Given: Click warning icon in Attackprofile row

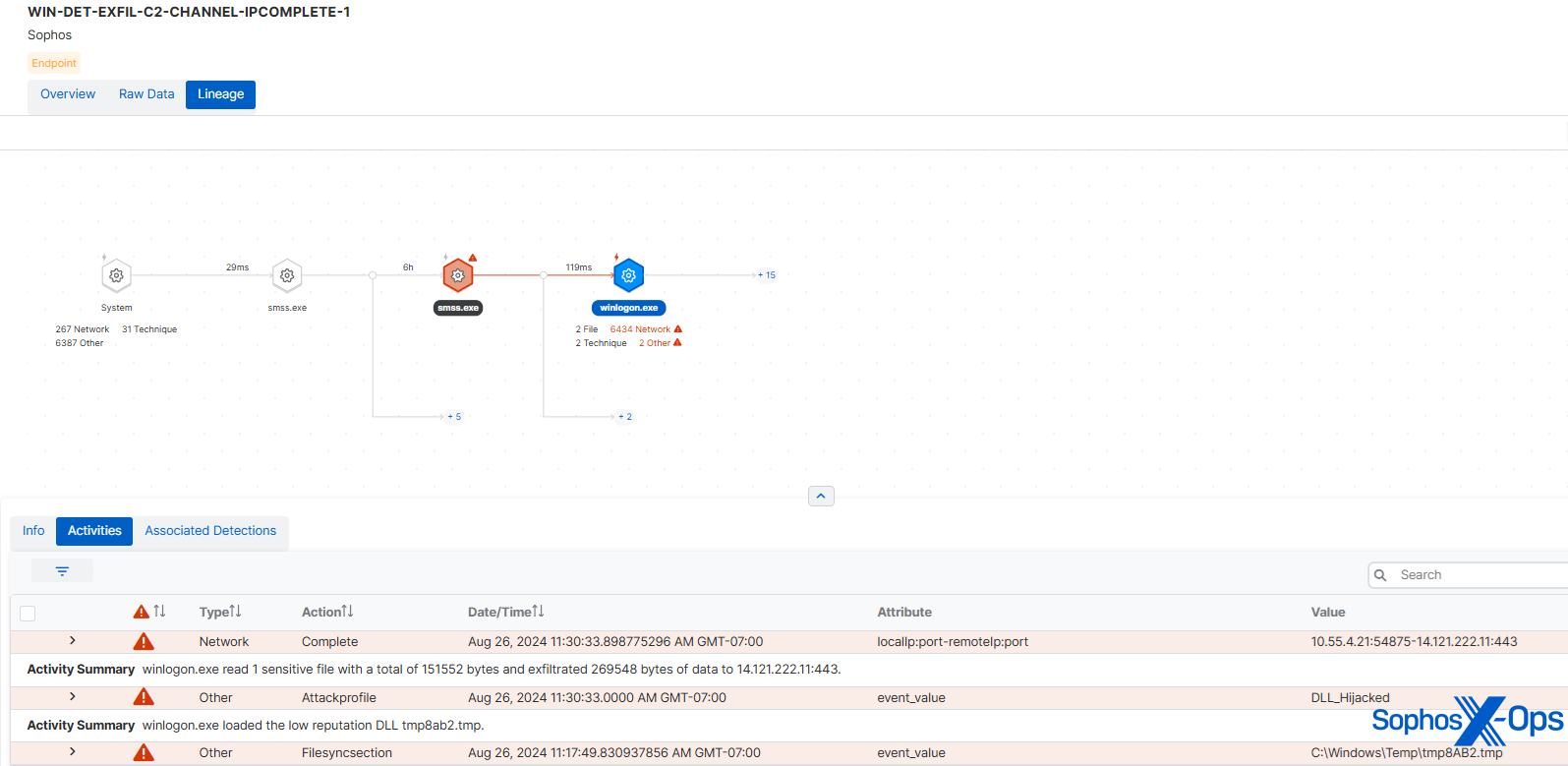Looking at the screenshot, I should tap(144, 697).
